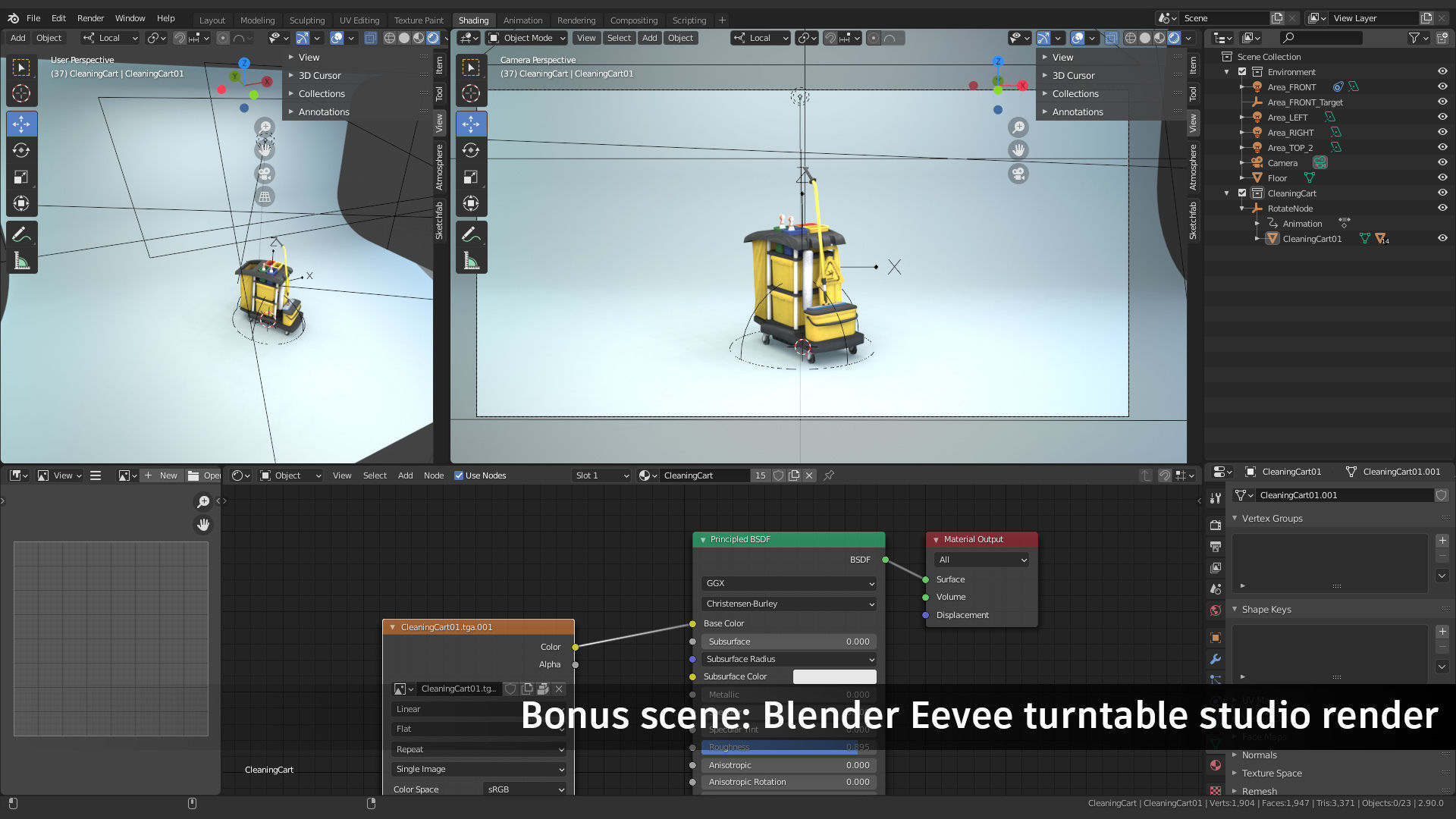Select the Cursor tool in camera viewport
The width and height of the screenshot is (1456, 819).
[x=471, y=93]
